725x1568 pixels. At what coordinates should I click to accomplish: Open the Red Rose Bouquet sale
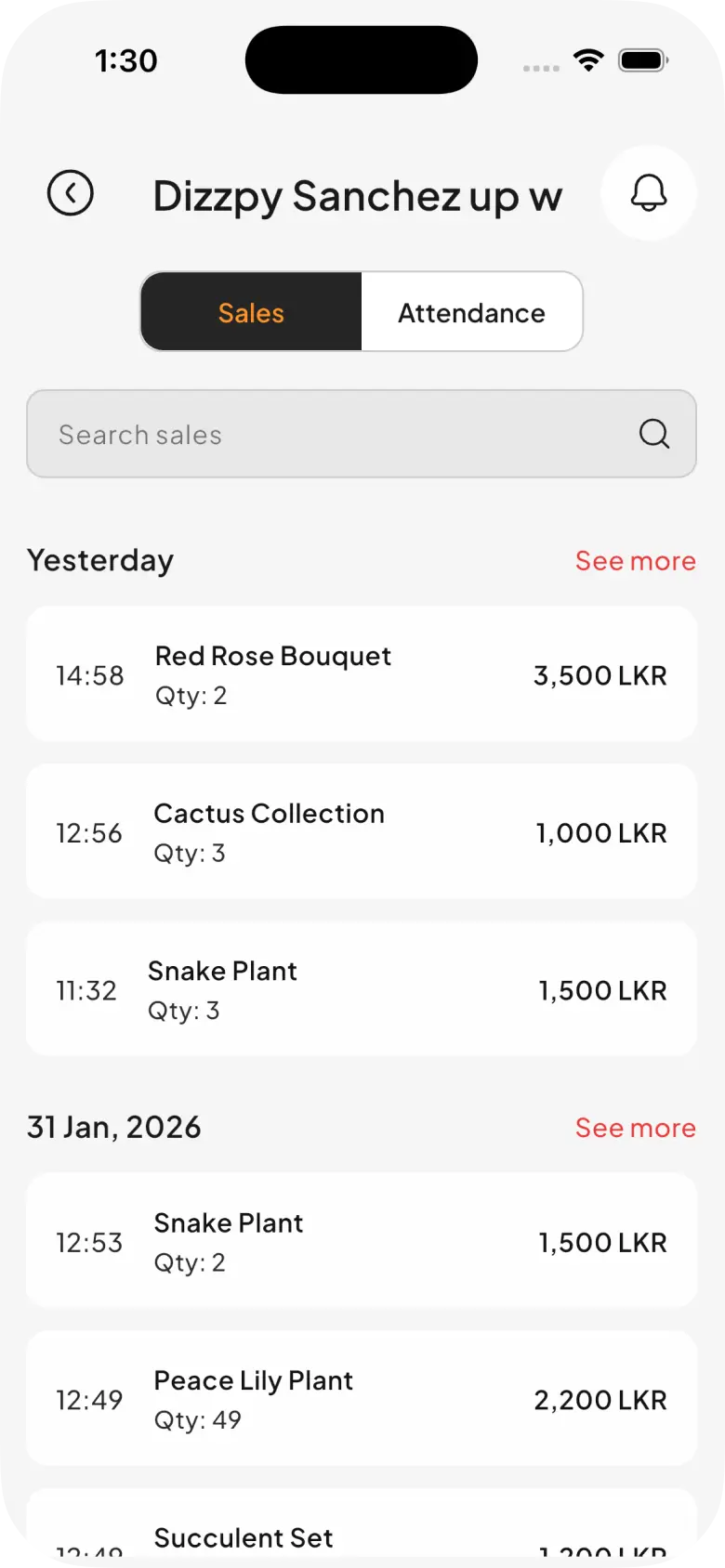(x=361, y=674)
